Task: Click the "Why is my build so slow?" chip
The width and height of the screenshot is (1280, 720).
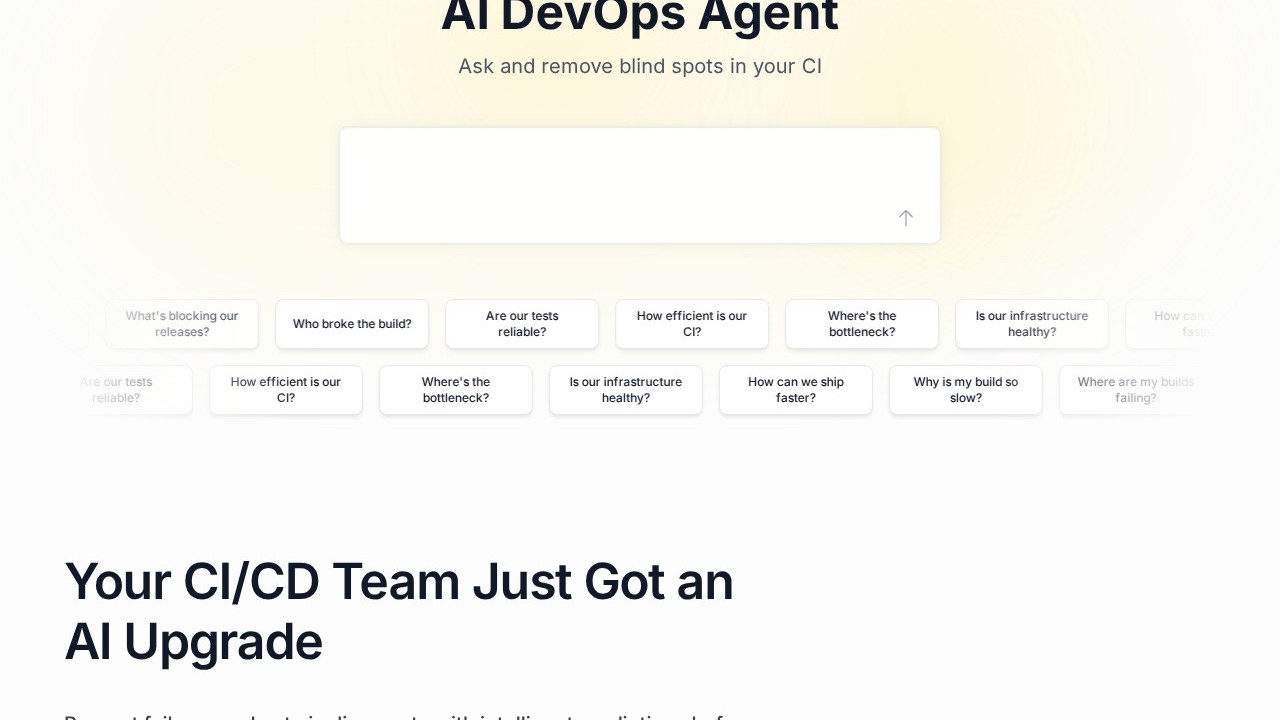Action: point(966,390)
